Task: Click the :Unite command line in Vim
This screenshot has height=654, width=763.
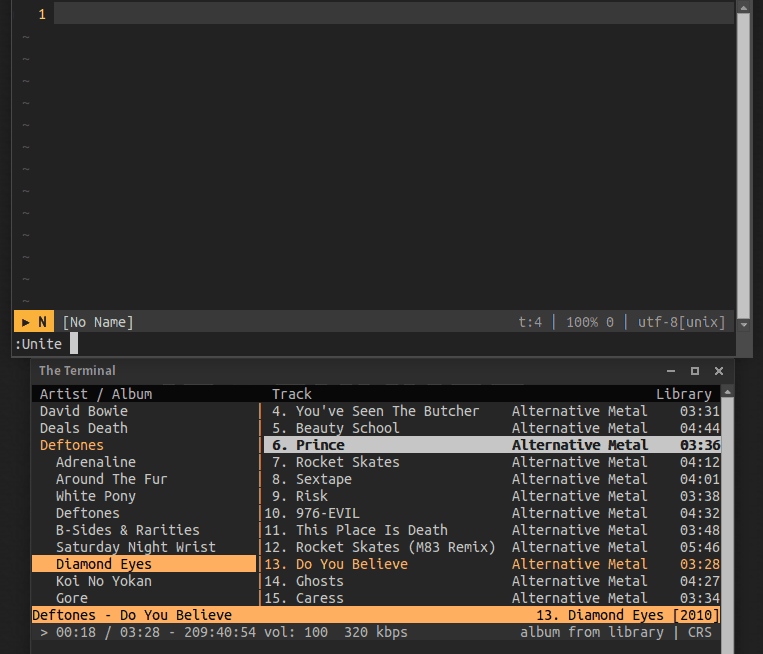Action: 374,344
